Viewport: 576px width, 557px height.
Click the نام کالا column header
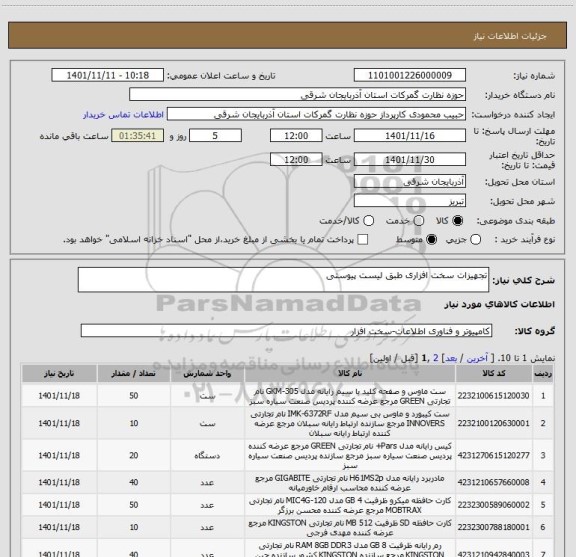point(350,373)
